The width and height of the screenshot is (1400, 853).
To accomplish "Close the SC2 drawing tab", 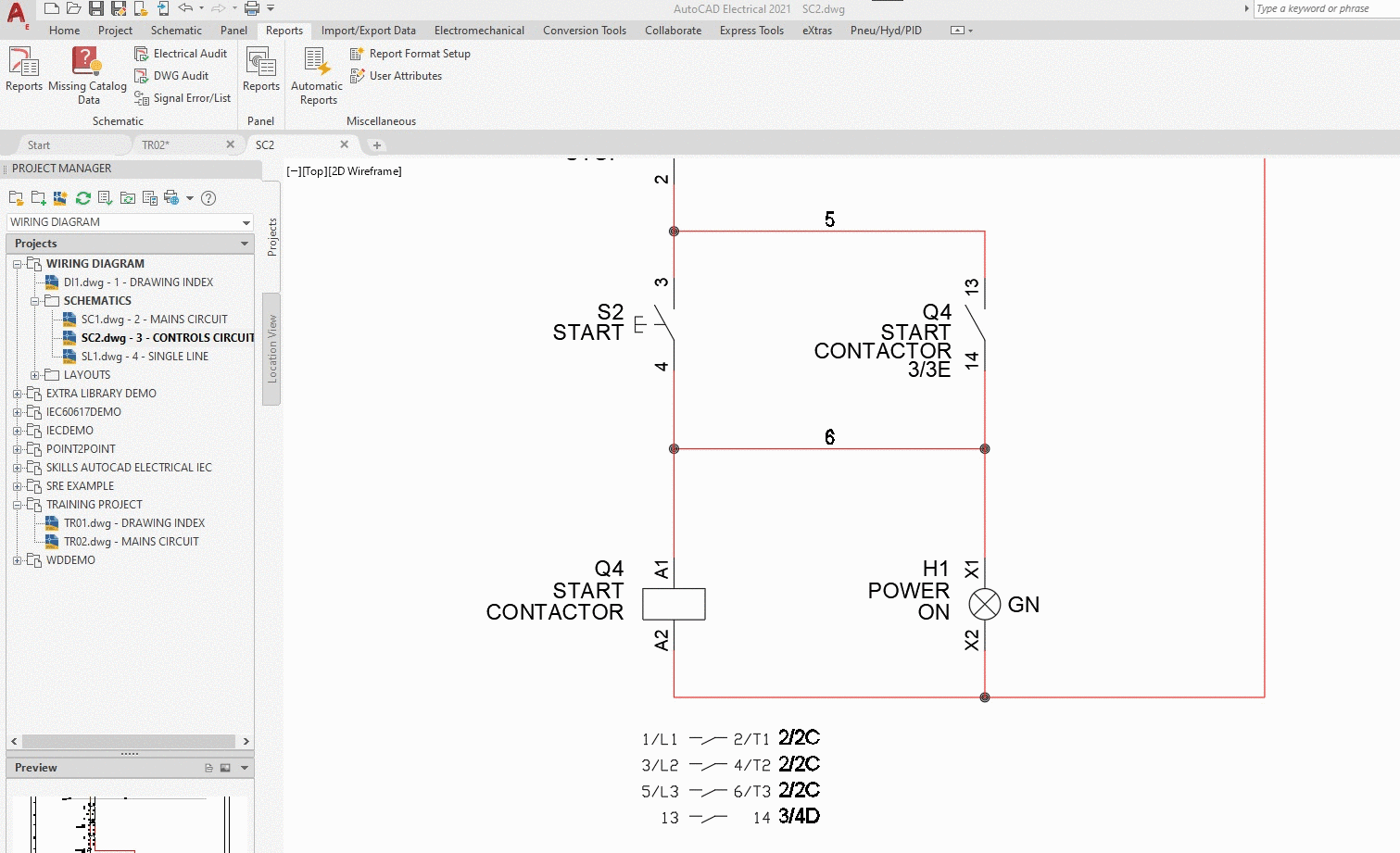I will tap(345, 144).
